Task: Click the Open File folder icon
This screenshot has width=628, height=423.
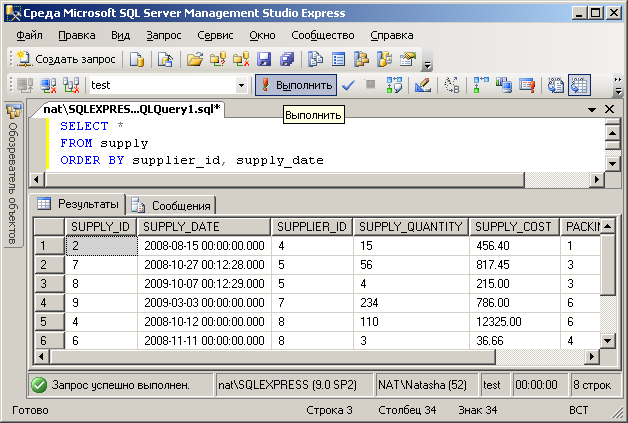Action: (195, 59)
